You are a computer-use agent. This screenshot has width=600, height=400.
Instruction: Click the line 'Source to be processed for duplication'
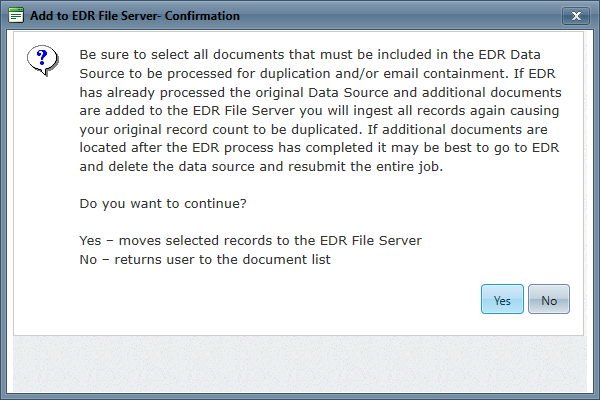tap(317, 73)
